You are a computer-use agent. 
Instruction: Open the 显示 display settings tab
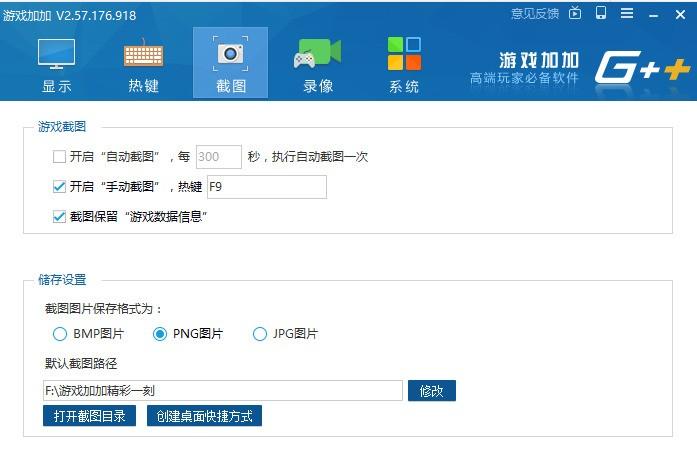[x=56, y=64]
